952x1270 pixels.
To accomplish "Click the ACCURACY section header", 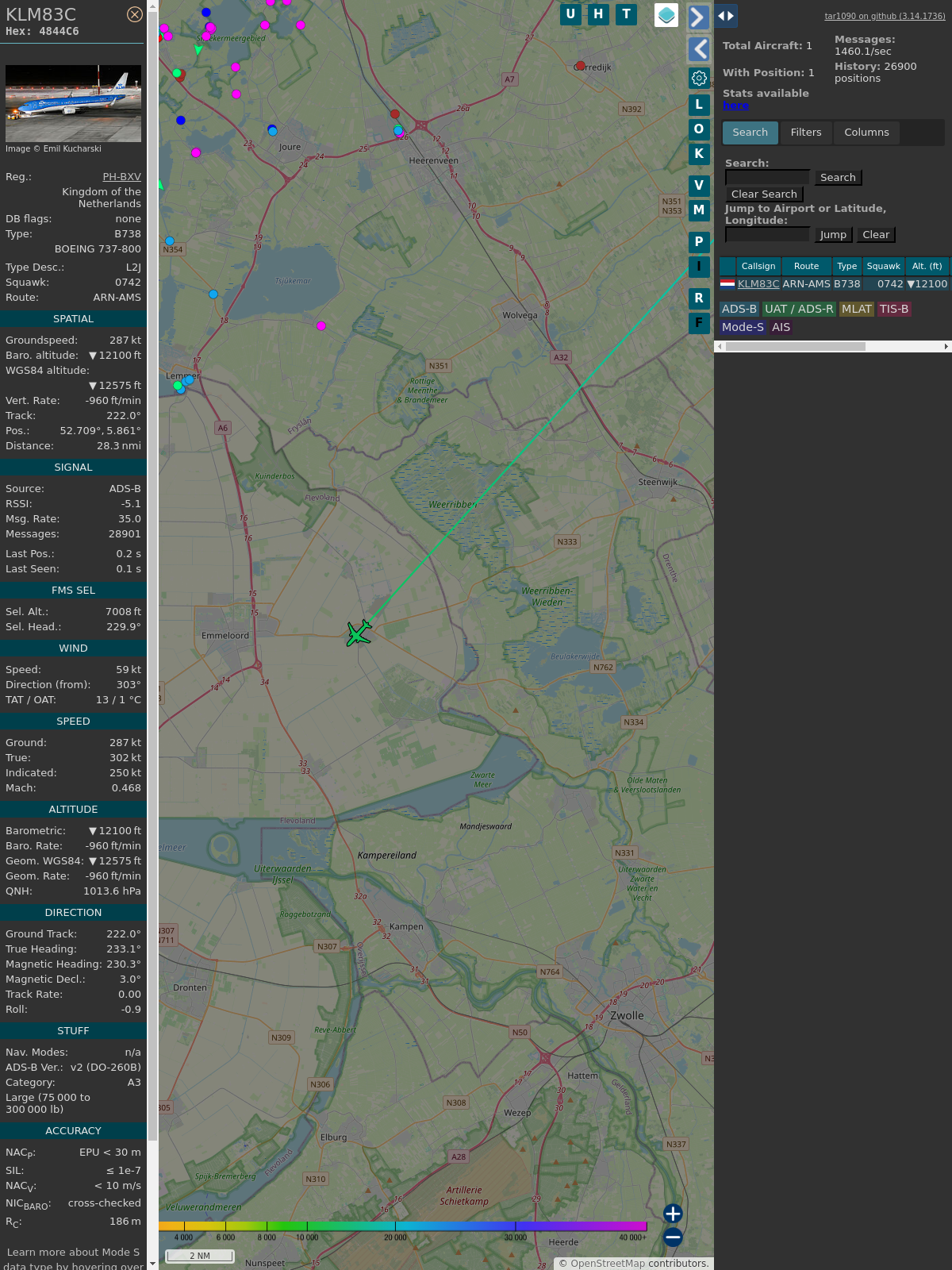I will tap(73, 1131).
